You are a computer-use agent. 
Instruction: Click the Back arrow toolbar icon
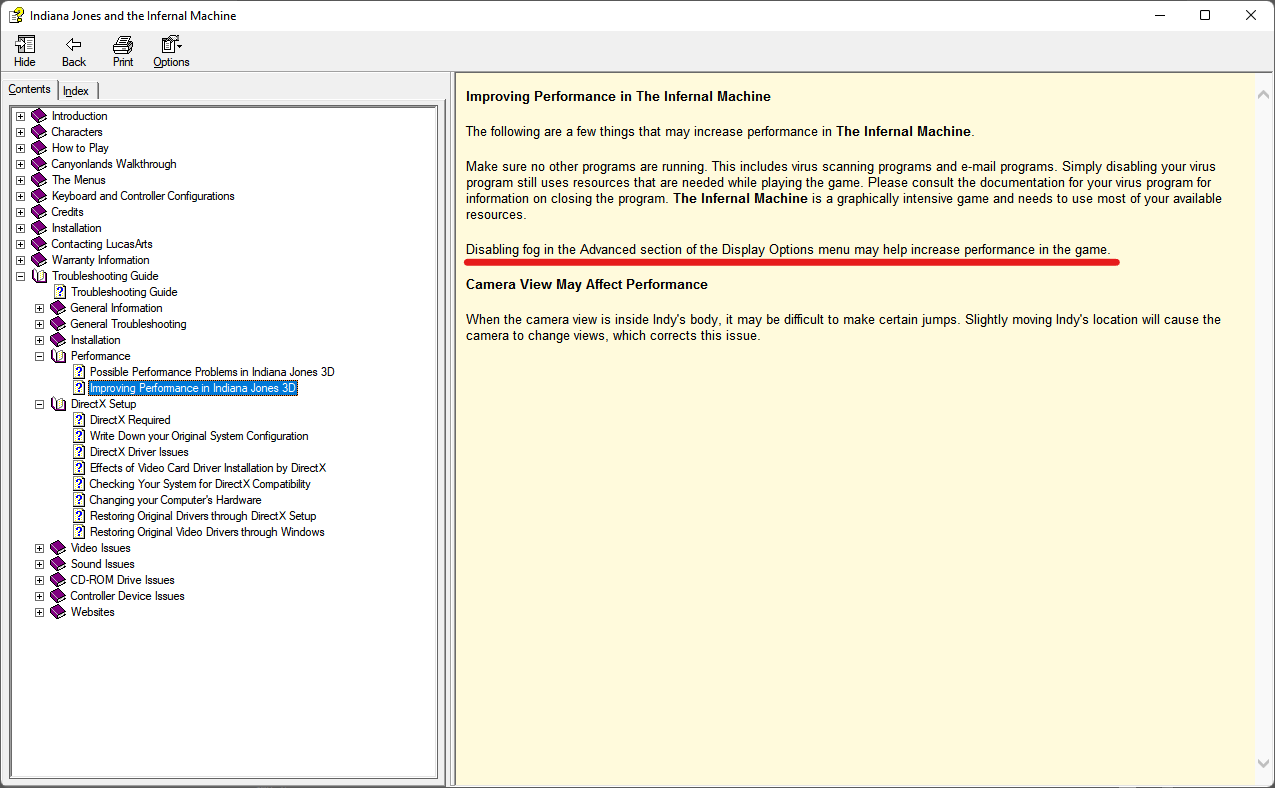(x=74, y=44)
